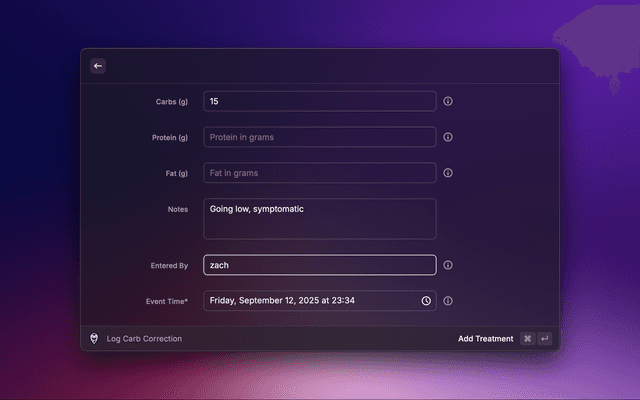Click the Notes field label

pyautogui.click(x=176, y=209)
